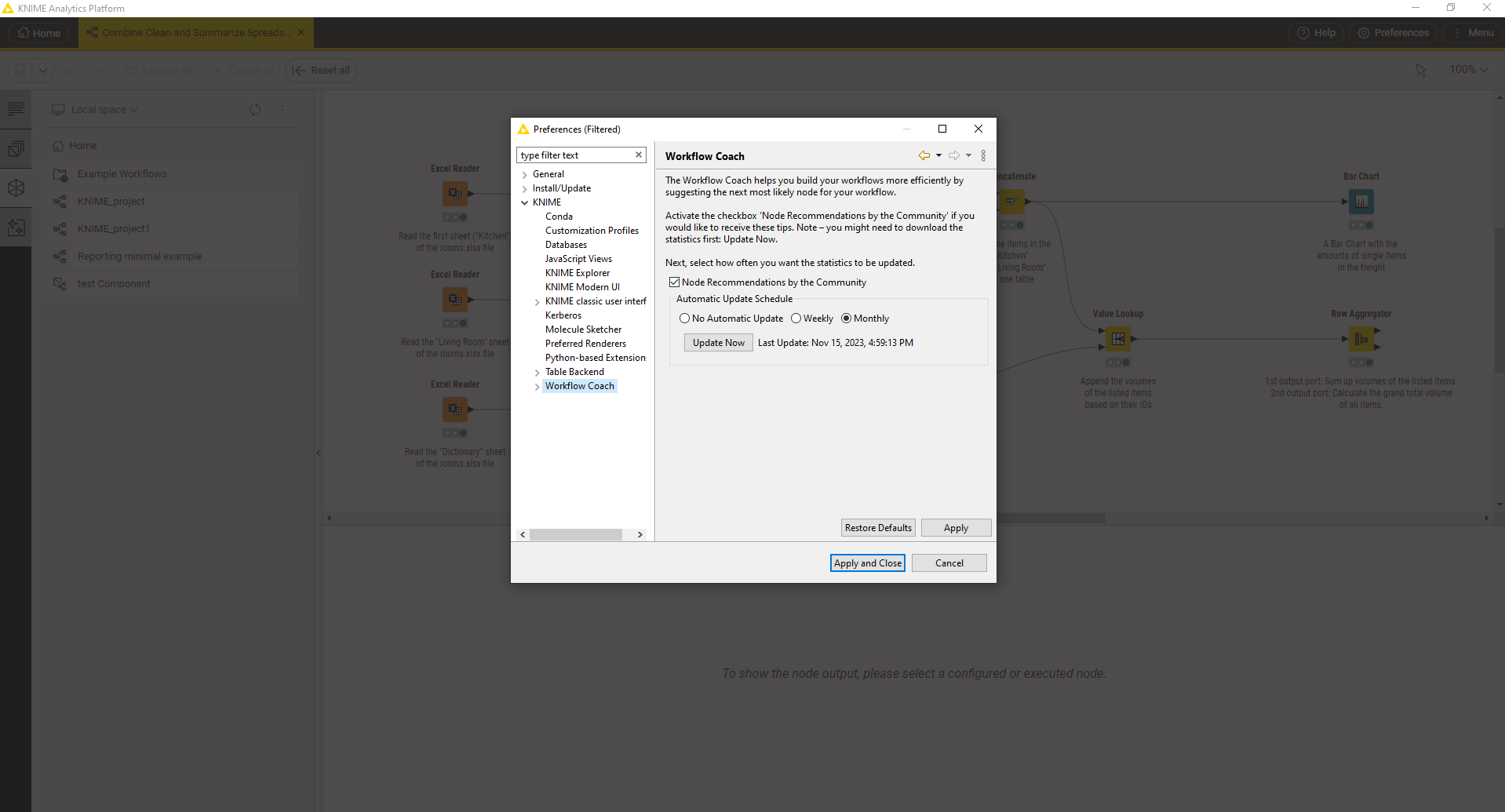Select Kerberos in the preferences tree
The image size is (1505, 812).
coord(563,315)
